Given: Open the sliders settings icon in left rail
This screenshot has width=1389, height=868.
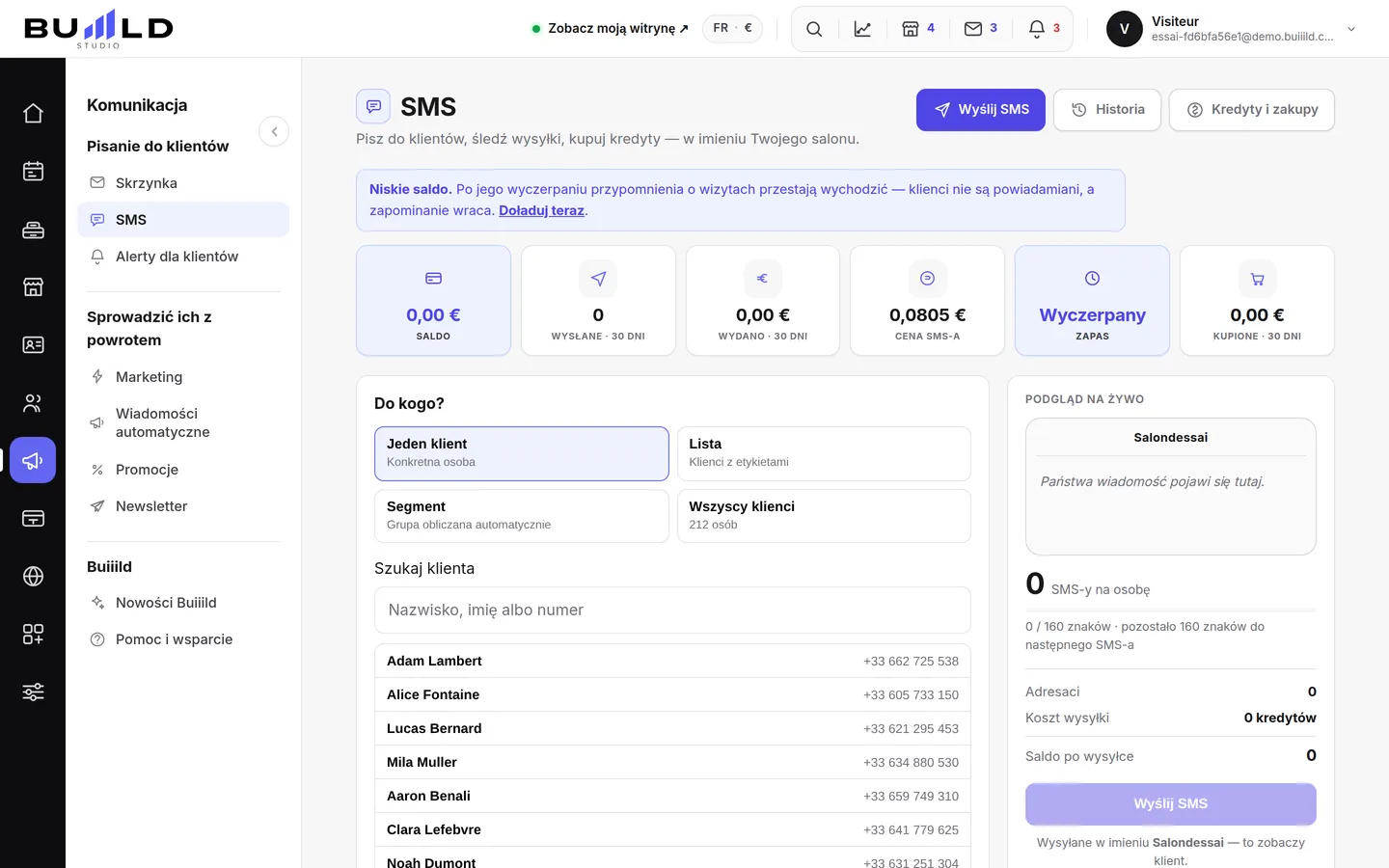Looking at the screenshot, I should (x=33, y=692).
